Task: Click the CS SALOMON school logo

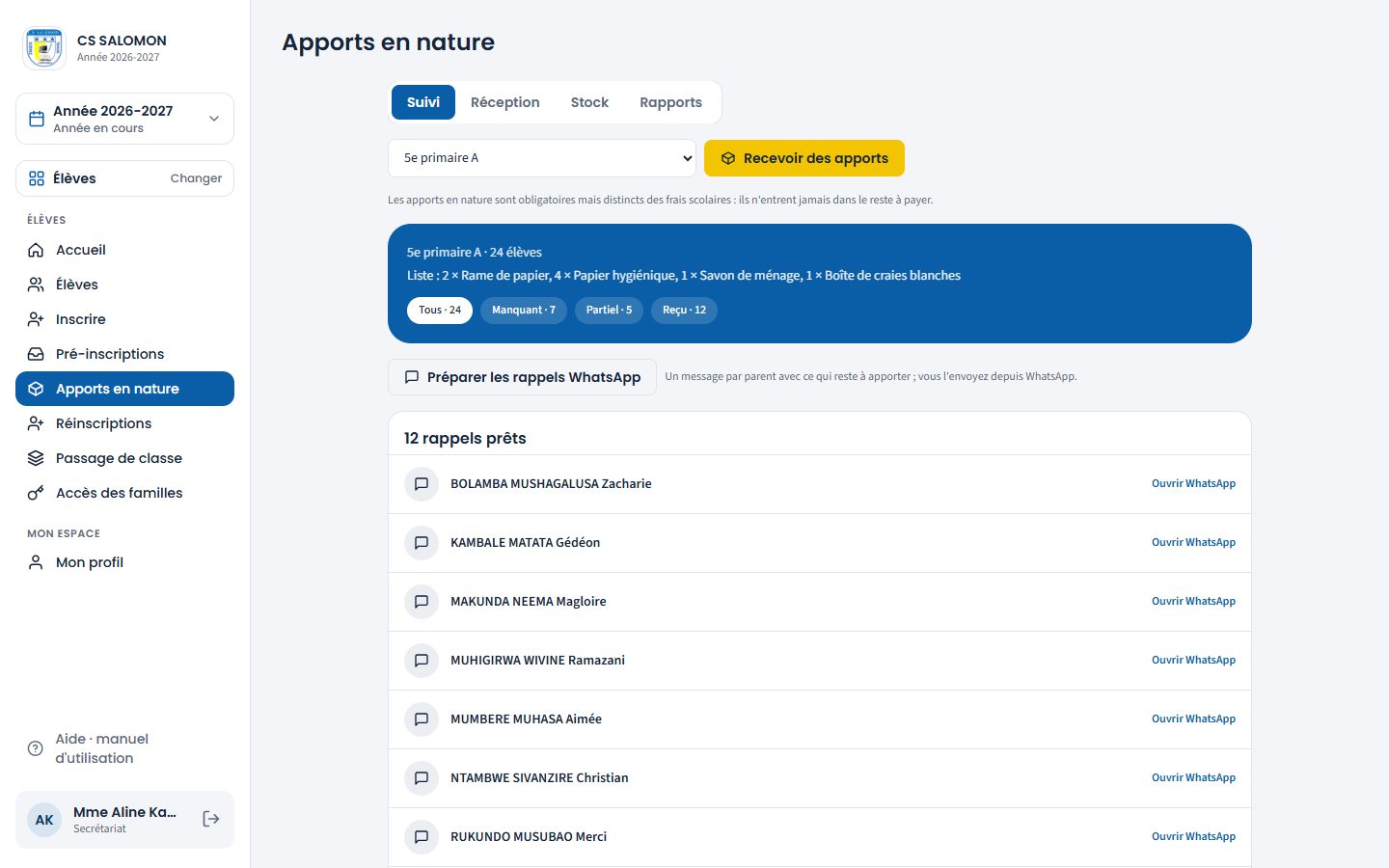Action: coord(44,48)
